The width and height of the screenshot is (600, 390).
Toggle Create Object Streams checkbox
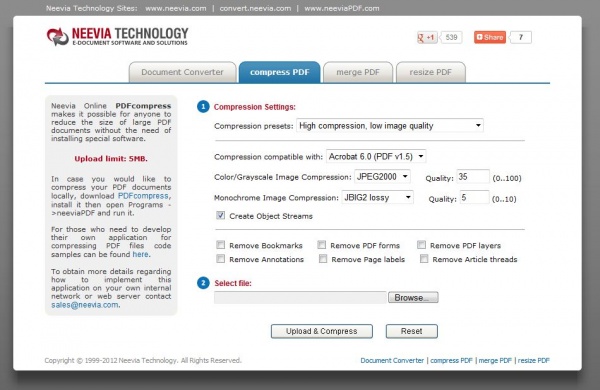(220, 215)
